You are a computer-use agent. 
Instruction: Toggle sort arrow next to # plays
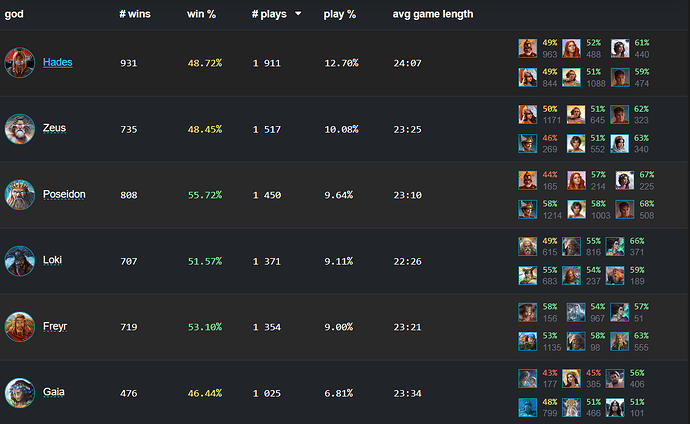(x=298, y=14)
